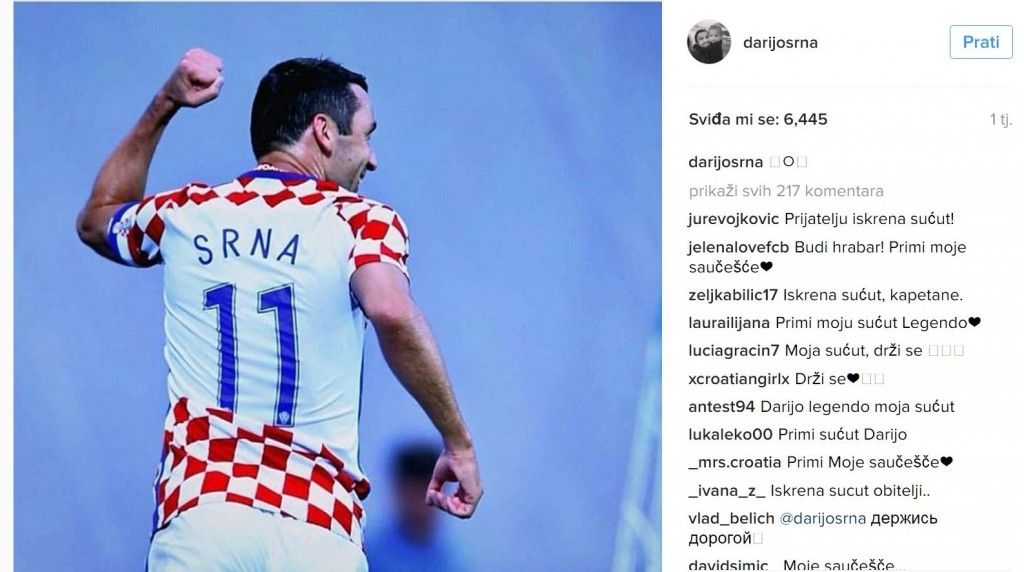
Task: Visit zeljkabilic17 profile from comments
Action: point(733,295)
